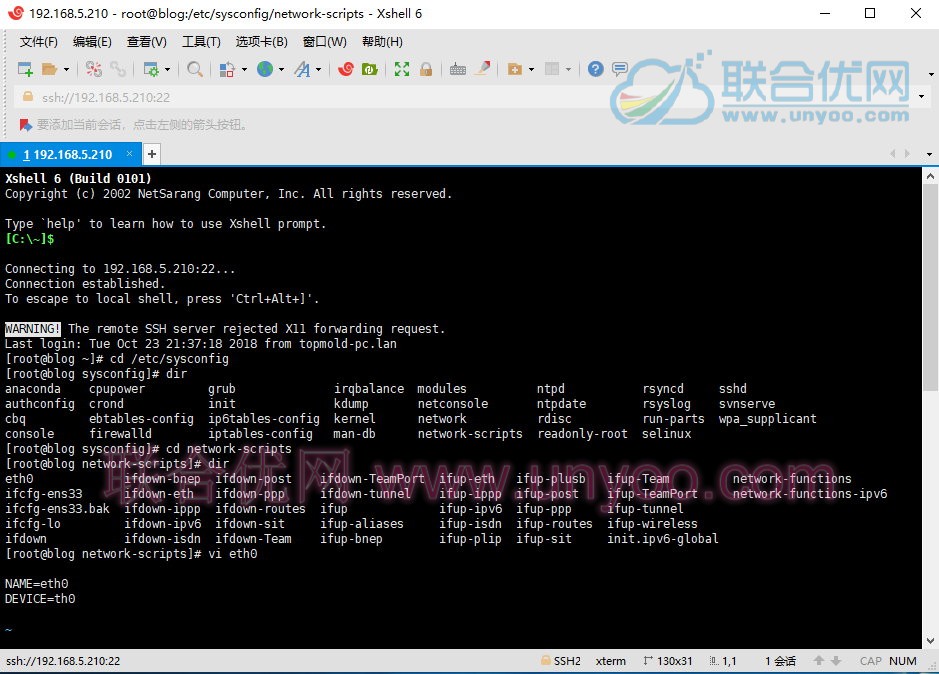Click 130x31 terminal size in status bar
The width and height of the screenshot is (939, 674).
point(674,661)
